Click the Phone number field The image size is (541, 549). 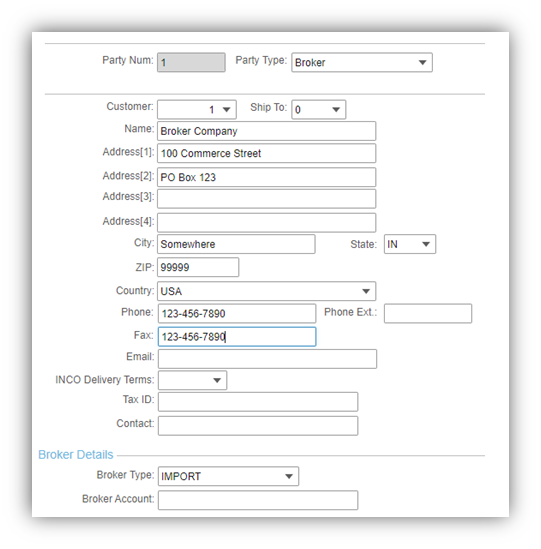pyautogui.click(x=237, y=313)
